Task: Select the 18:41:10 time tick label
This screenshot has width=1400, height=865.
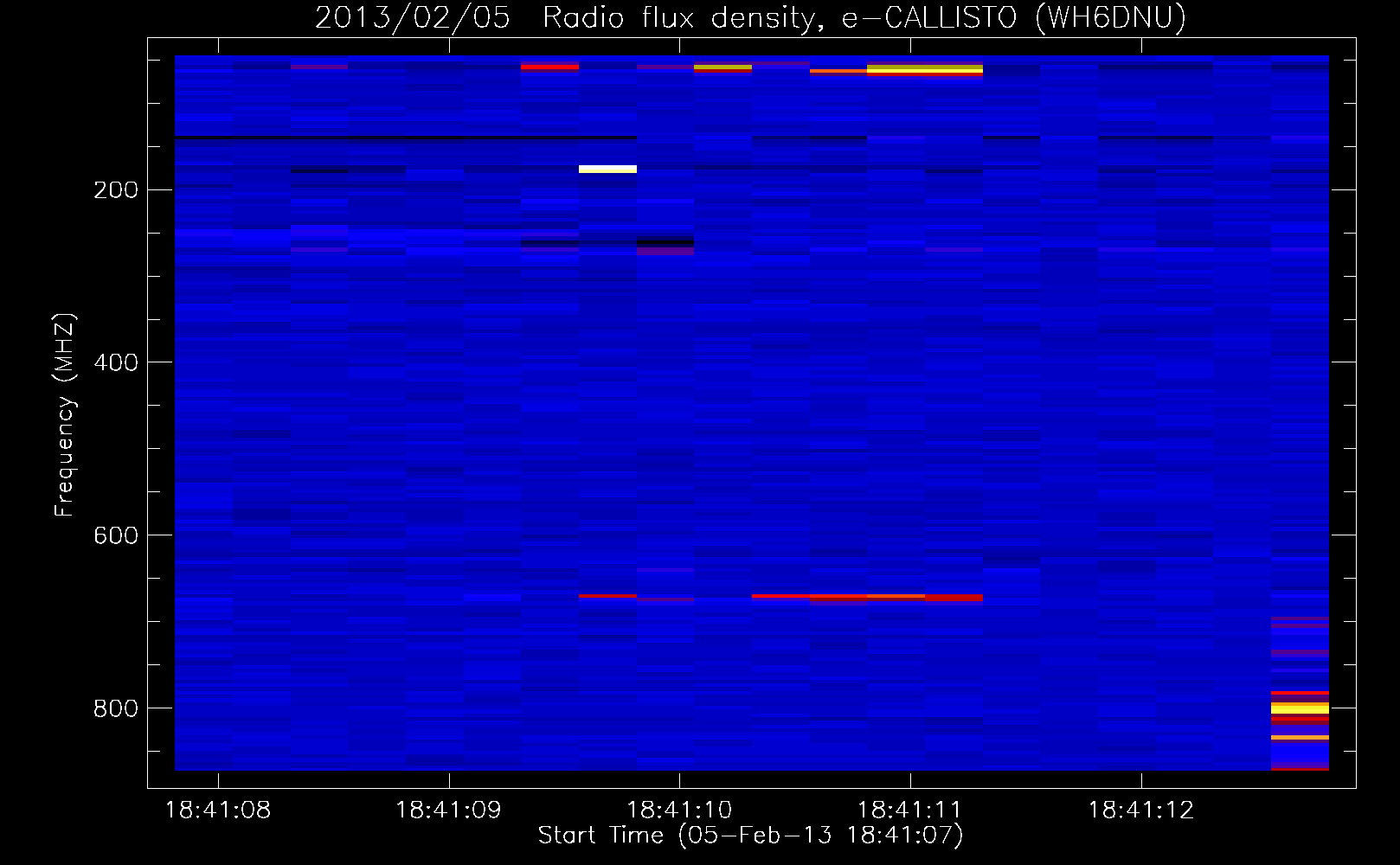Action: coord(679,811)
